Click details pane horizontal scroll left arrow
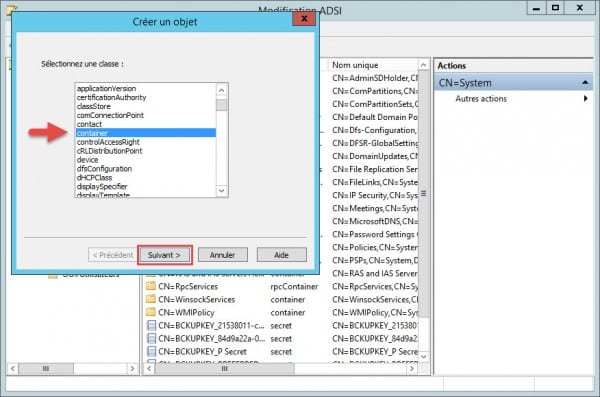The height and width of the screenshot is (397, 600). (149, 369)
